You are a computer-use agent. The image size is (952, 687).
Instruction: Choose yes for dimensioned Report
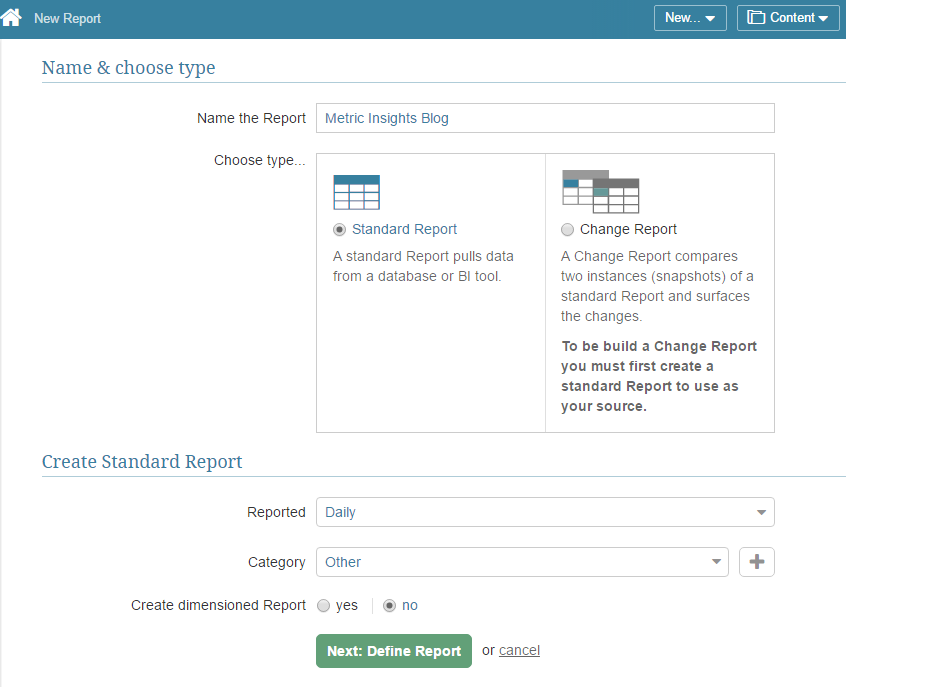(x=323, y=605)
